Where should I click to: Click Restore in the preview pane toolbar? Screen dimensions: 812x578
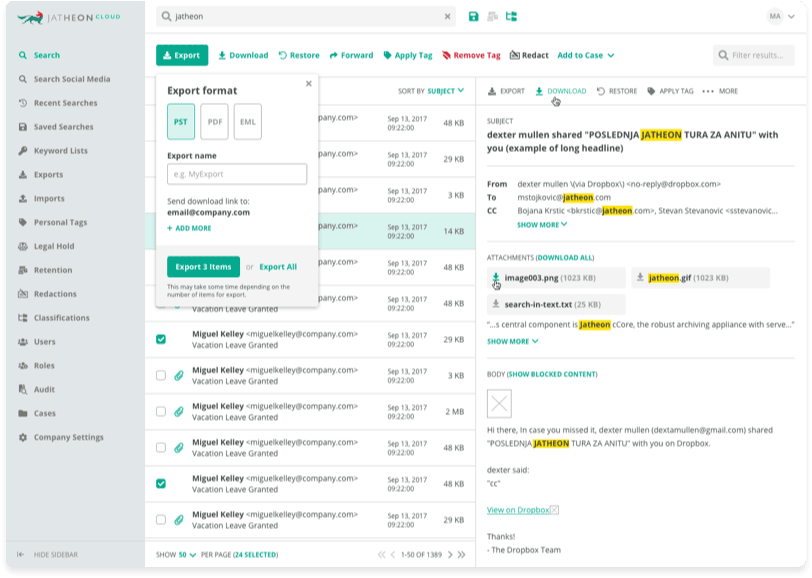(x=617, y=91)
